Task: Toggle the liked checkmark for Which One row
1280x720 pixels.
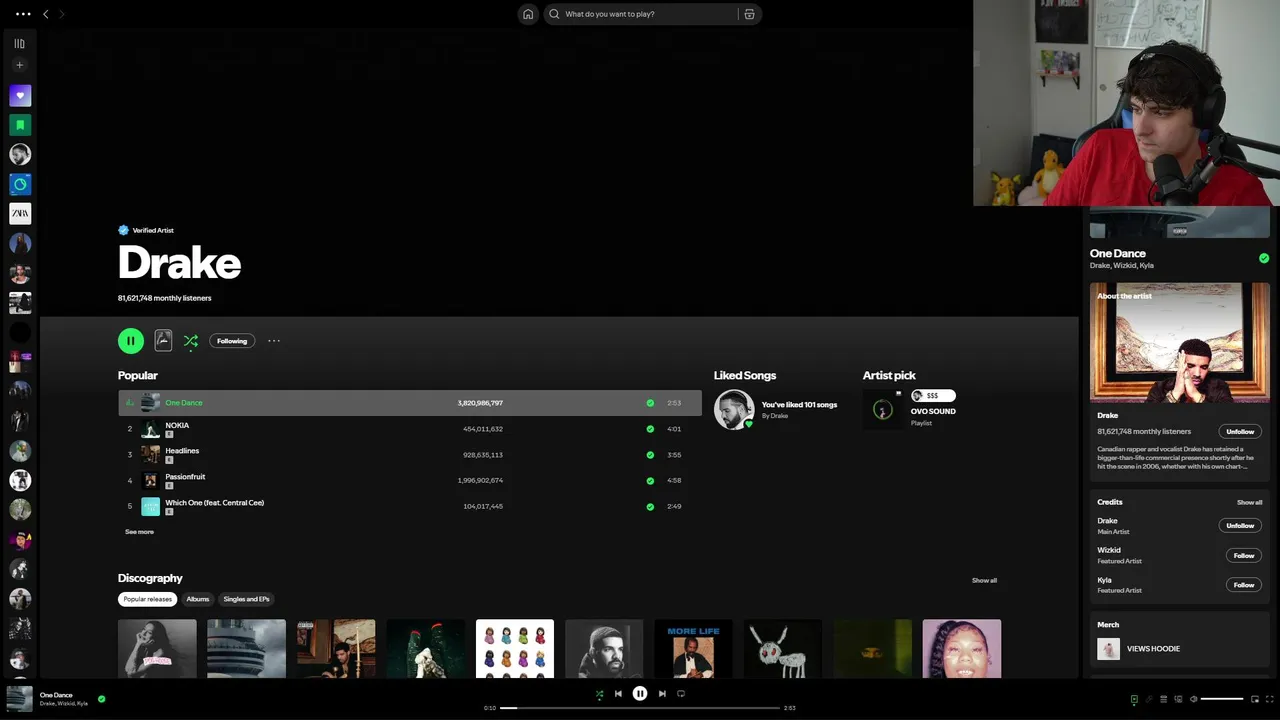Action: (650, 506)
